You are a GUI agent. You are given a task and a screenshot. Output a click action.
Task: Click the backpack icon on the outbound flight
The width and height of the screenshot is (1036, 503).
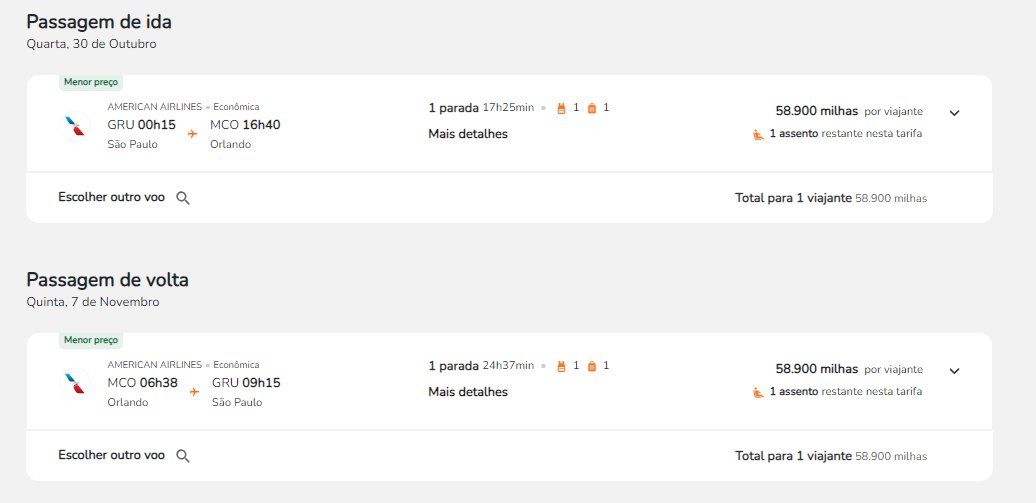point(561,108)
